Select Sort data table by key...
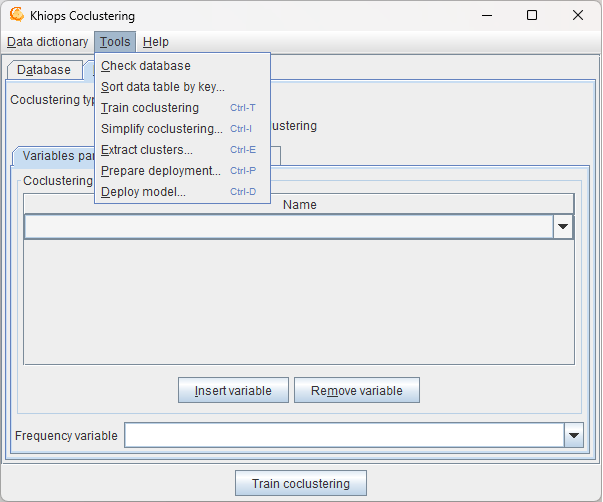 182,87
